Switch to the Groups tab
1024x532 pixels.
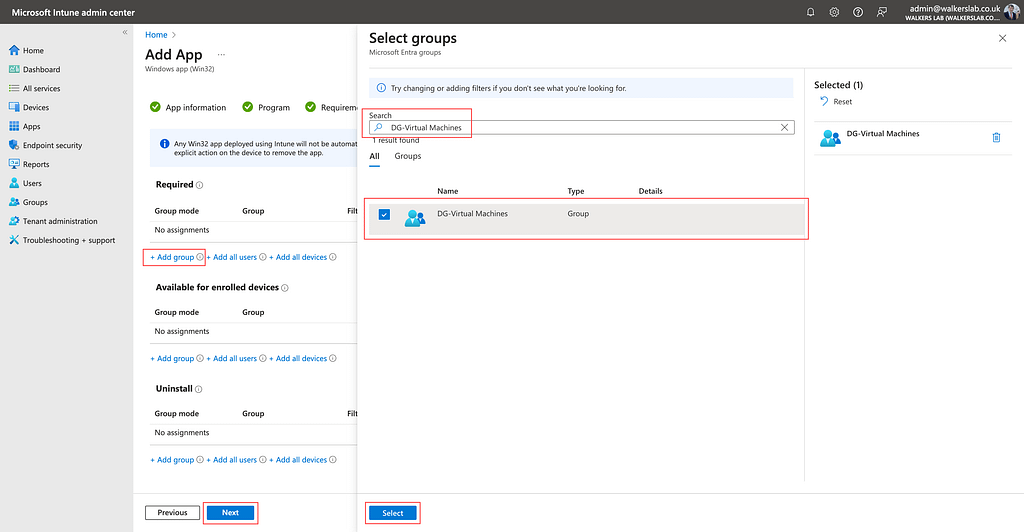[408, 156]
